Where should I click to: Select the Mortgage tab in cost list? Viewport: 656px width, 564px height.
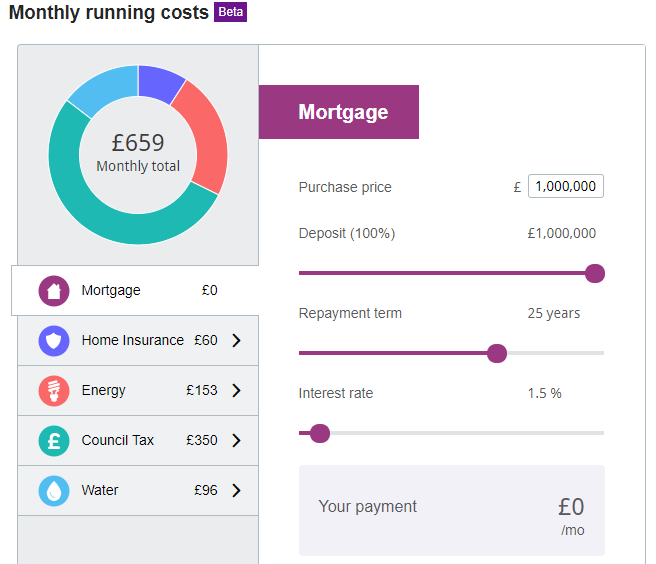point(135,290)
